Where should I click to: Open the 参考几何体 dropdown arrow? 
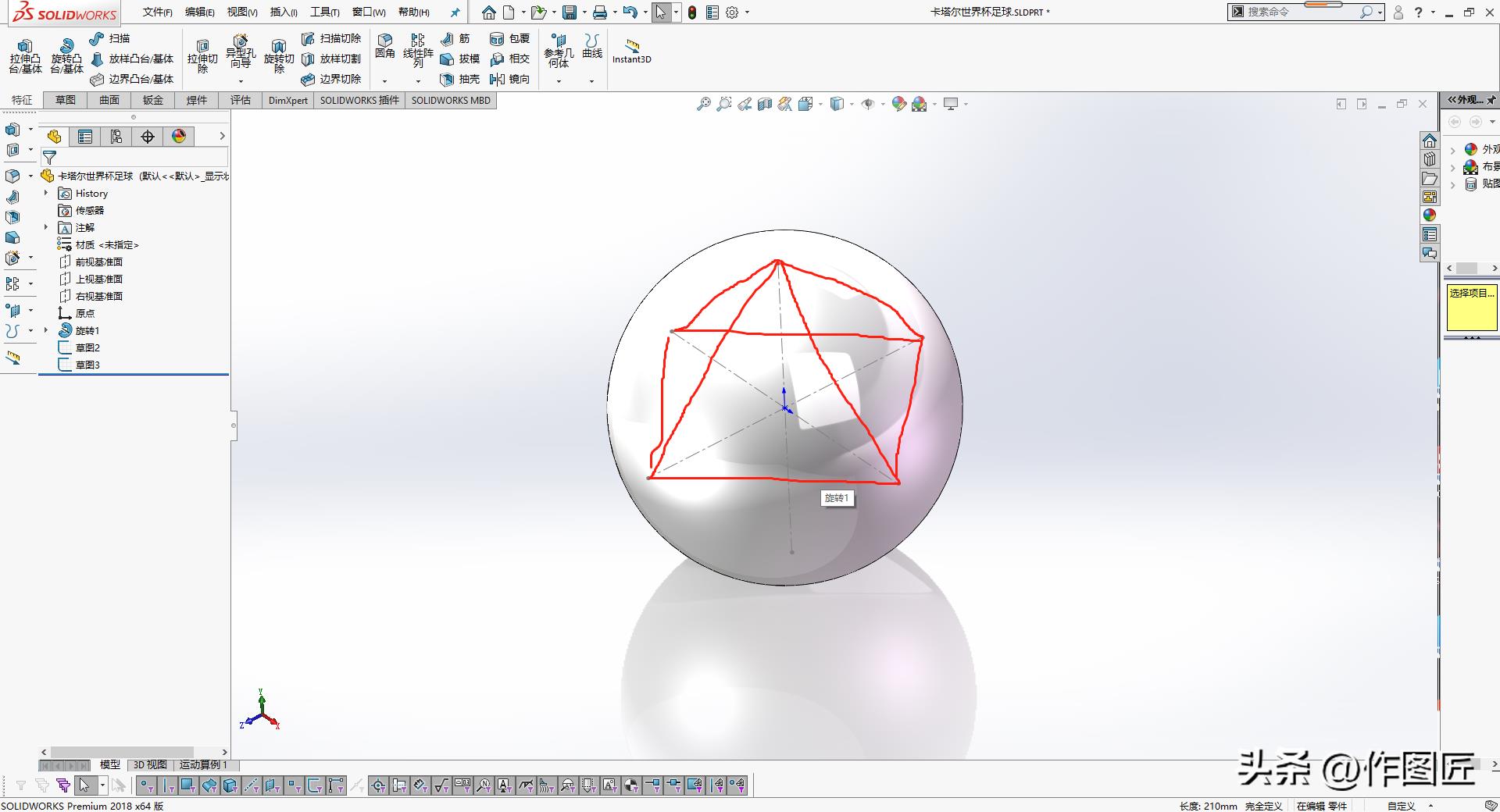pos(559,81)
